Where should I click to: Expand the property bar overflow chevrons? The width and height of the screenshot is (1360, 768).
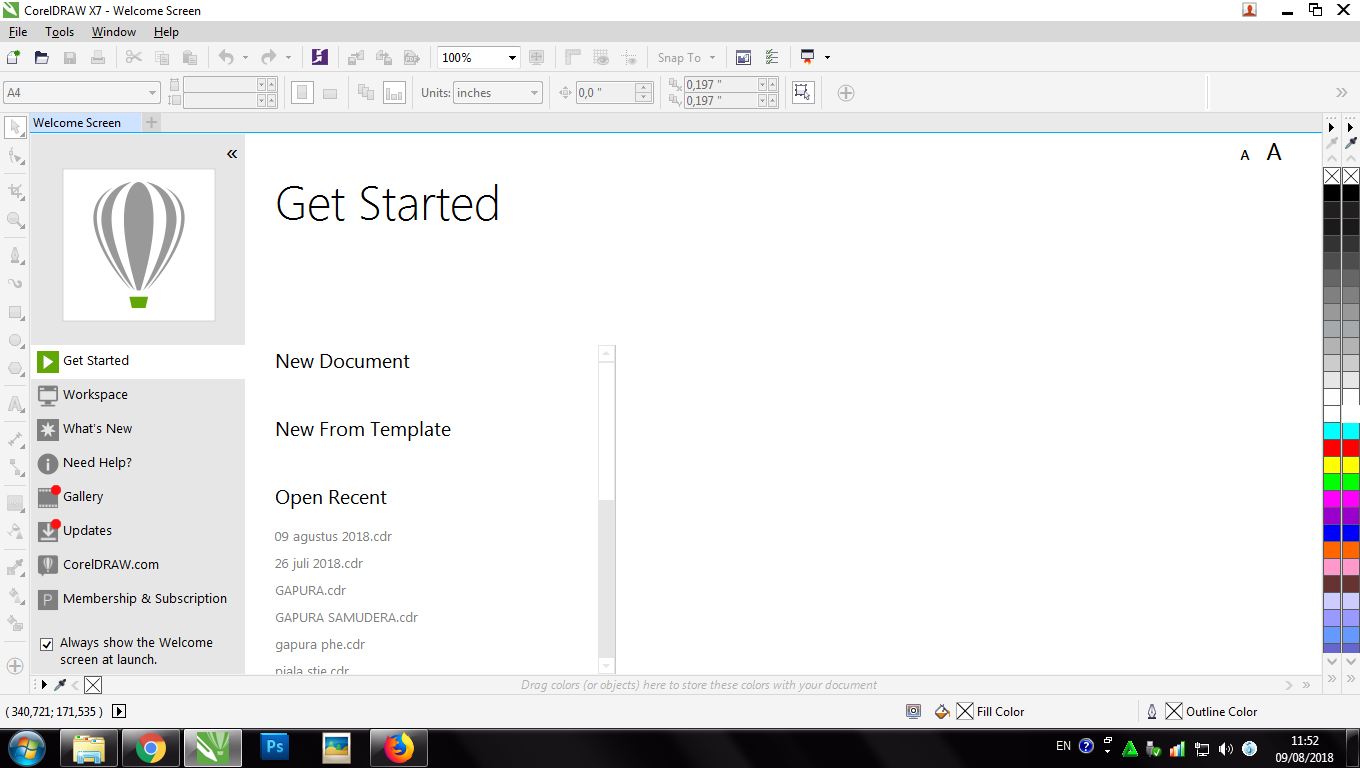click(x=1342, y=93)
